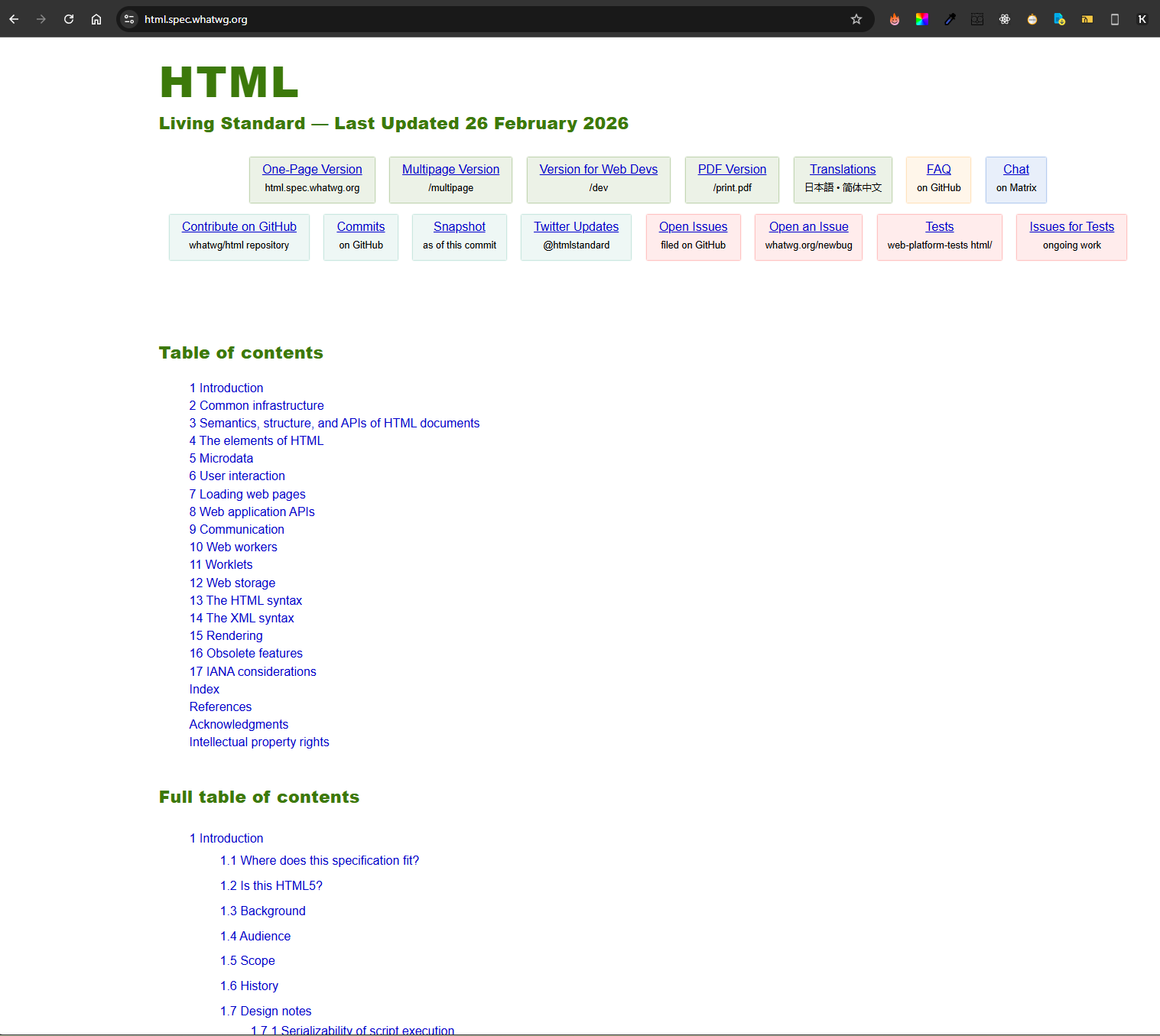The image size is (1160, 1036).
Task: Jump to 4 The elements of HTML
Action: coord(256,440)
